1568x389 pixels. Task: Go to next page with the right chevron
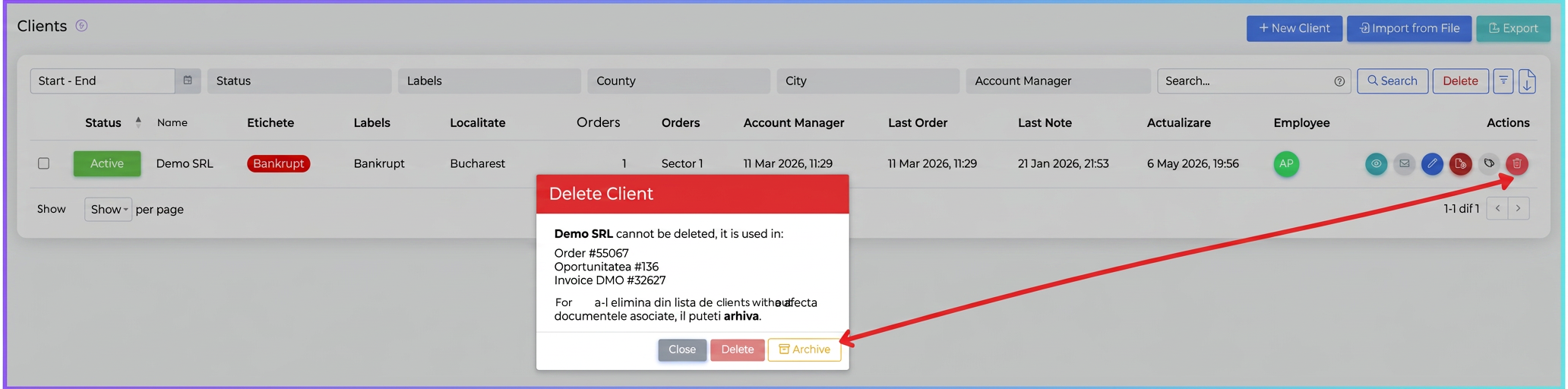click(x=1518, y=208)
